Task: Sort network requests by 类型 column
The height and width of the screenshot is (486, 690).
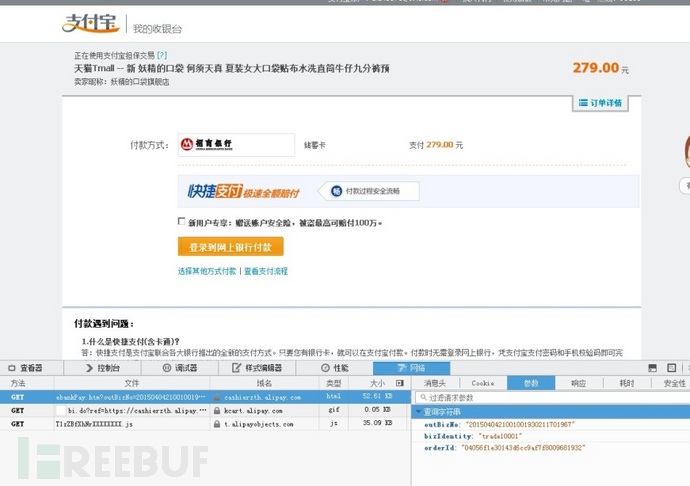Action: click(x=334, y=383)
